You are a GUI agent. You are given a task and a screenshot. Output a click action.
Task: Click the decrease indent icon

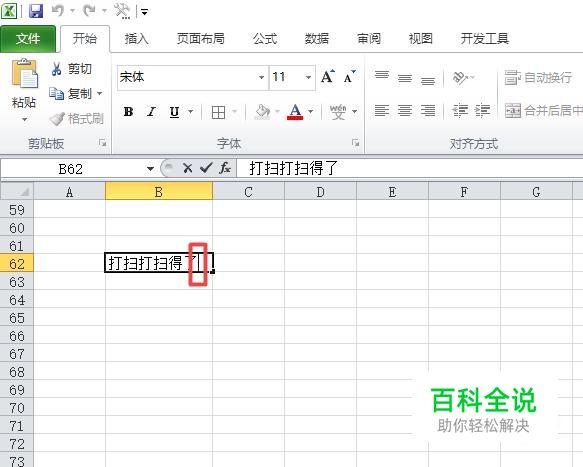(460, 111)
